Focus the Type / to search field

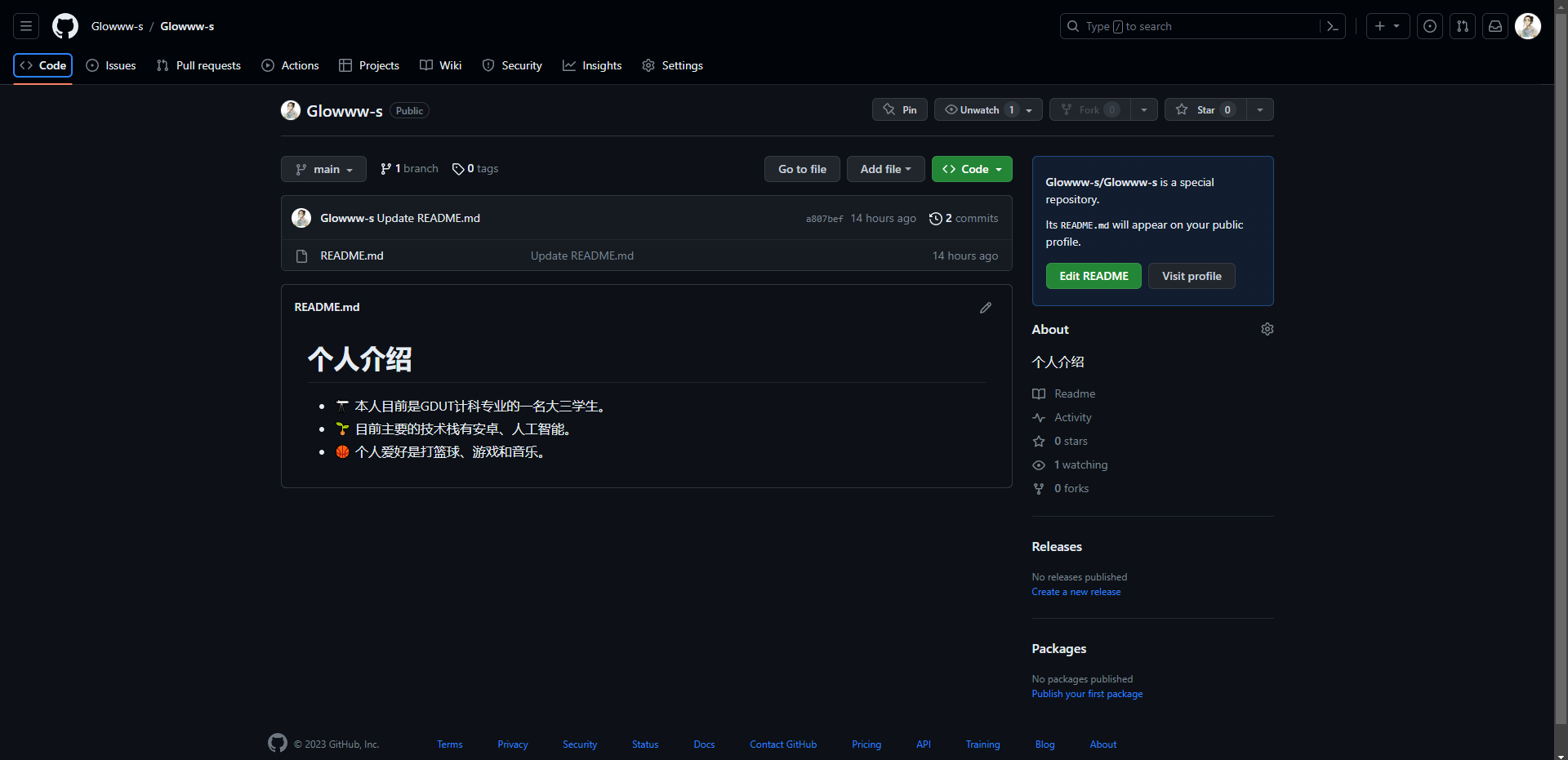coord(1191,26)
